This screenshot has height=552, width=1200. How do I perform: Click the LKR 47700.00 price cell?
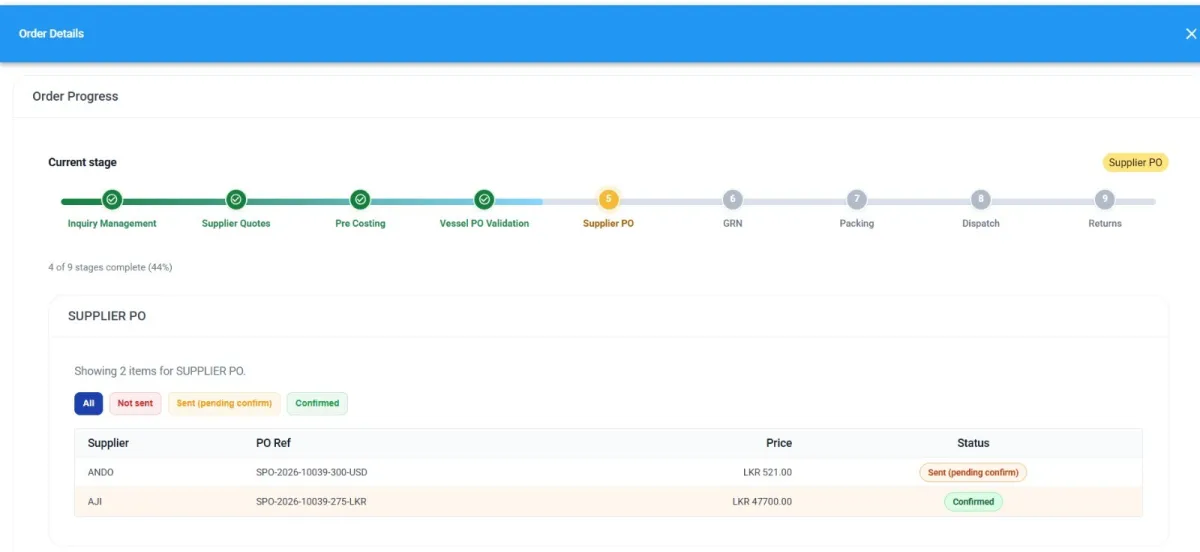pos(762,501)
